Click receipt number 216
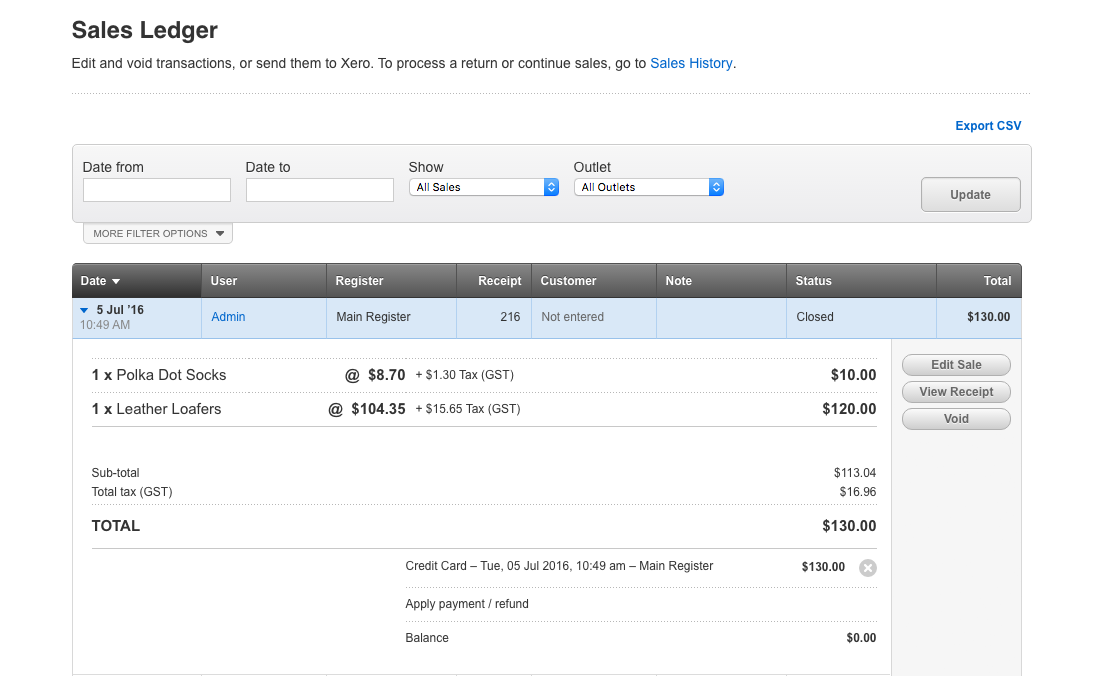The height and width of the screenshot is (676, 1094). coord(510,317)
